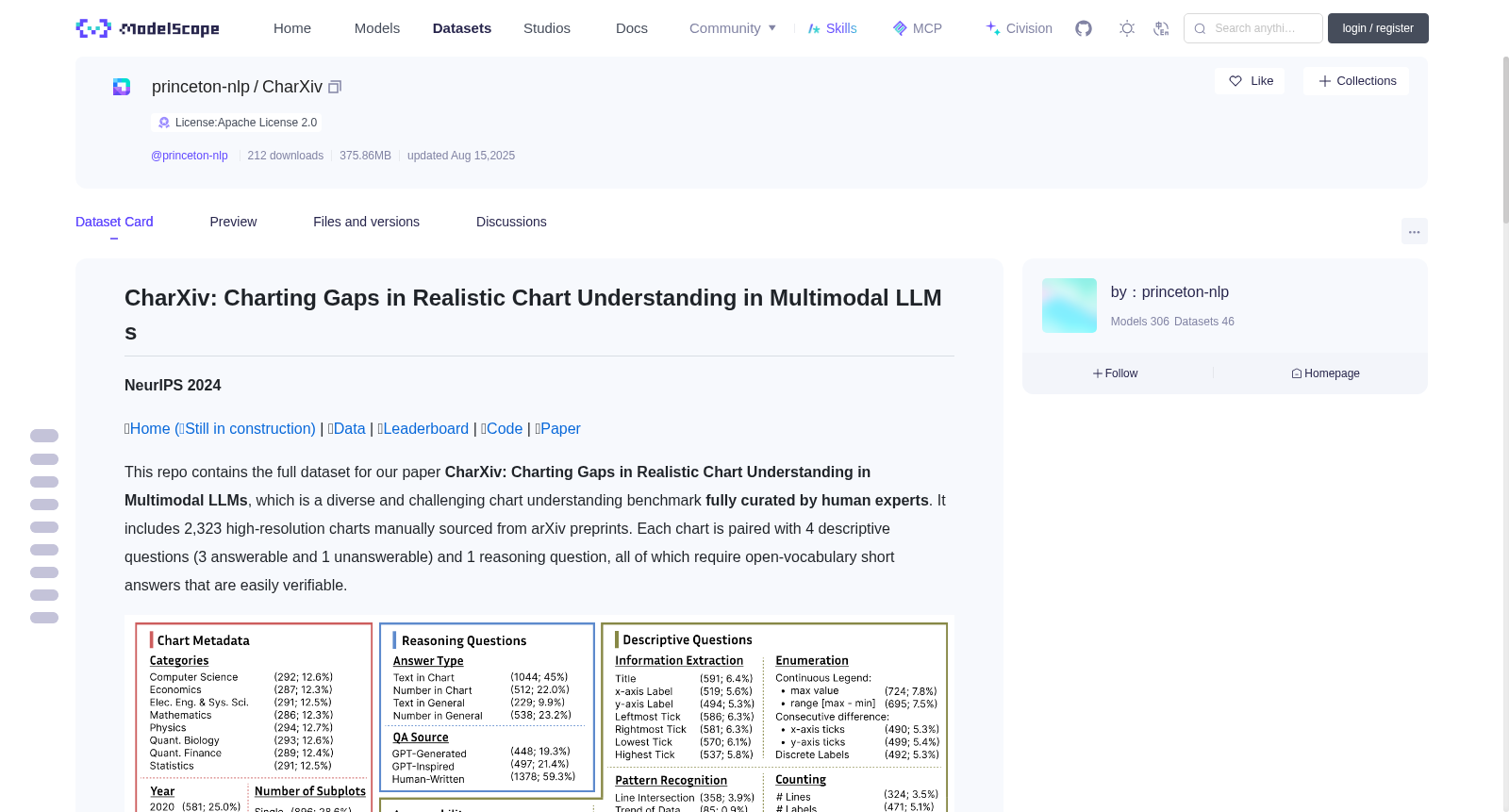Switch language with the translate icon

(x=1161, y=28)
